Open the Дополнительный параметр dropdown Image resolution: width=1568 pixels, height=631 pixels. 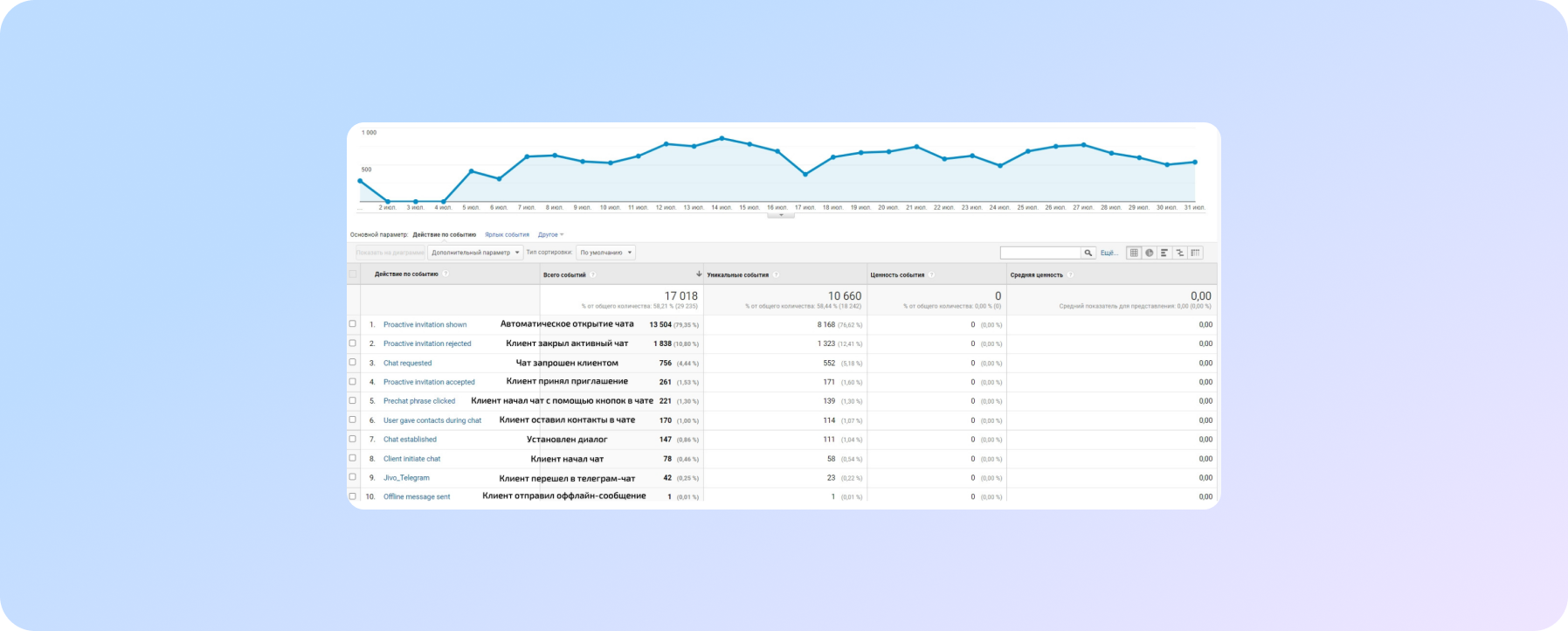click(x=475, y=253)
